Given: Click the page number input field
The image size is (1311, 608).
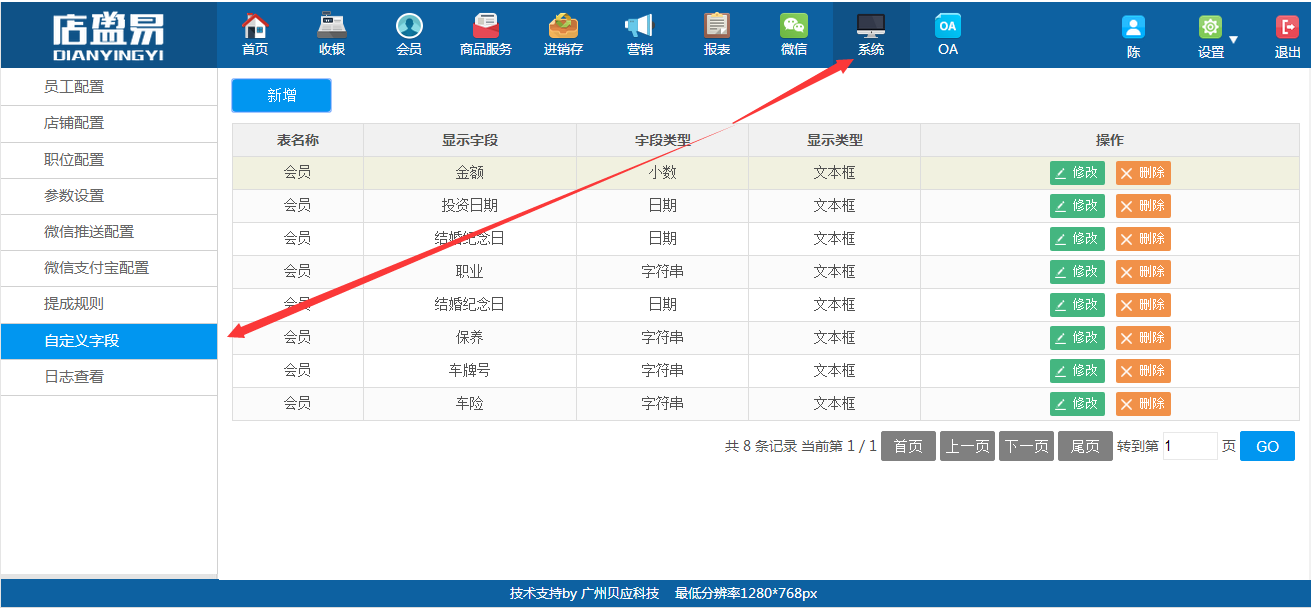Looking at the screenshot, I should pos(1190,446).
